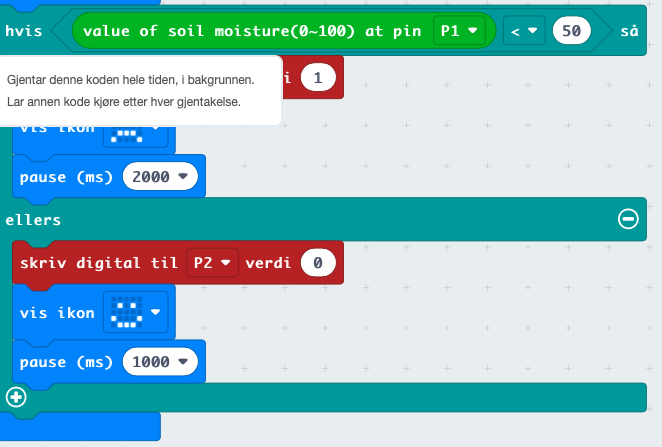Select the vis ikon block under ellers

click(x=56, y=313)
